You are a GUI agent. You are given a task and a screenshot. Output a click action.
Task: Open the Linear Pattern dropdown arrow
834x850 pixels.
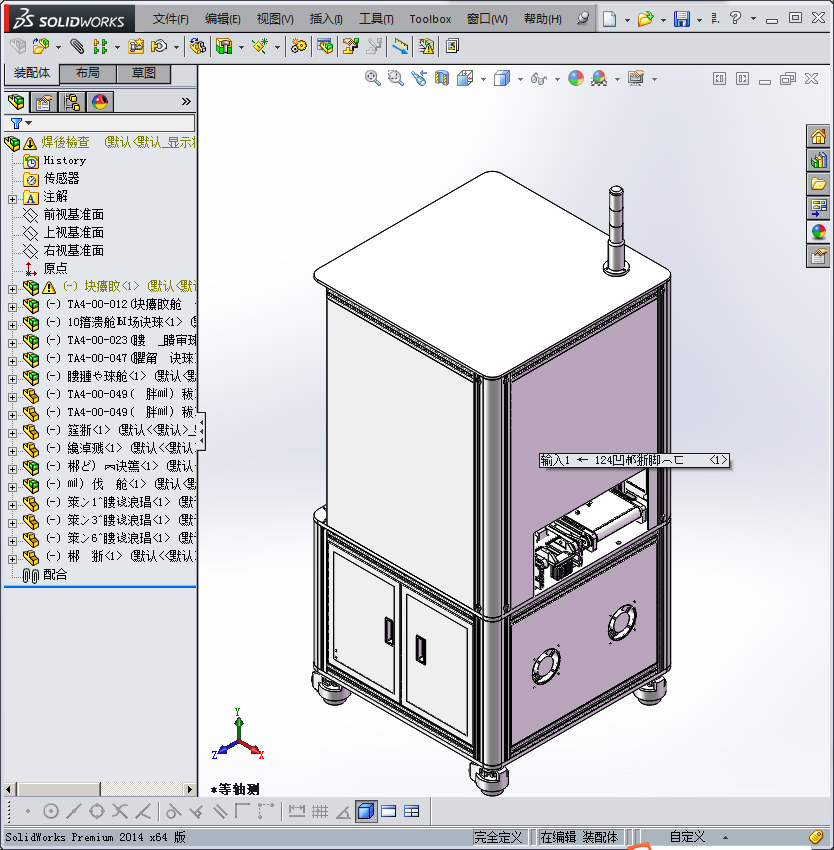coord(117,48)
